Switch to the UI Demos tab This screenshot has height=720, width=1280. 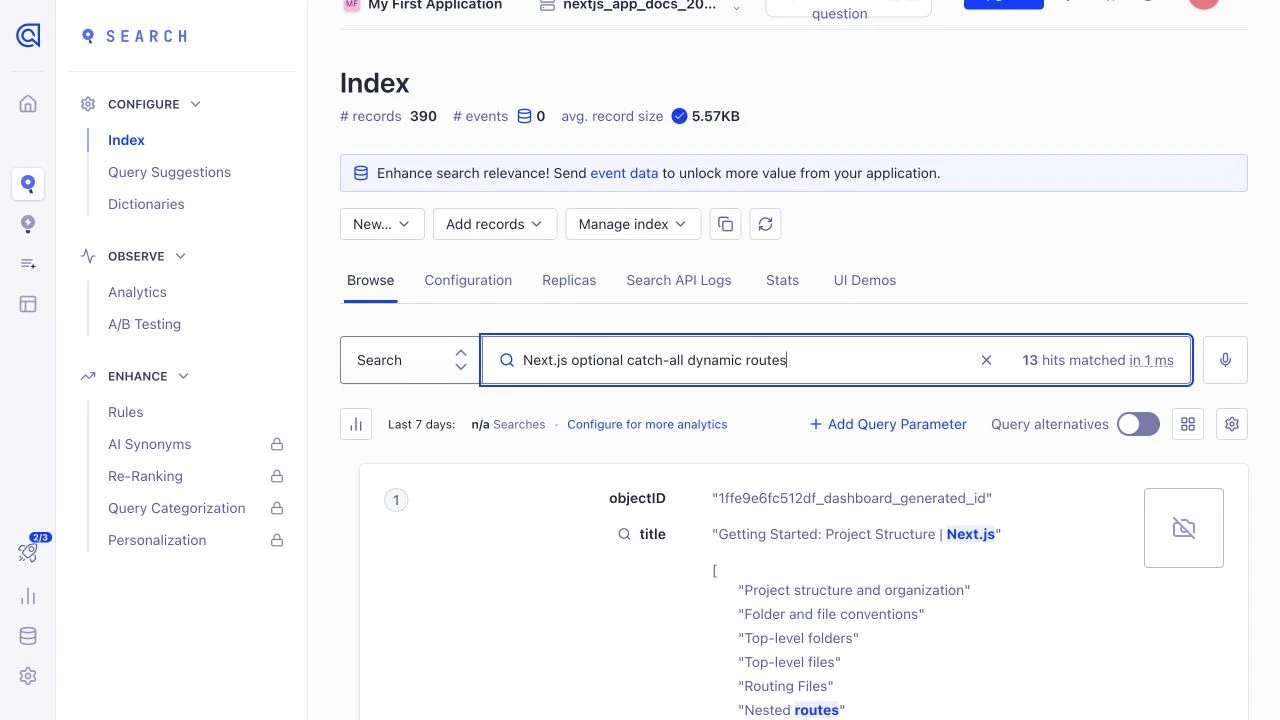865,280
